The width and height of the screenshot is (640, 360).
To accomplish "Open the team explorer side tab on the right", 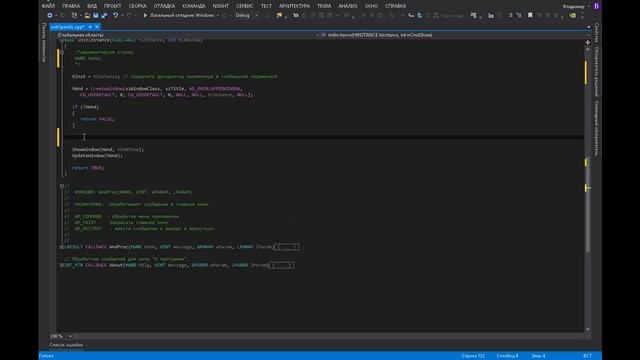I will [x=596, y=128].
